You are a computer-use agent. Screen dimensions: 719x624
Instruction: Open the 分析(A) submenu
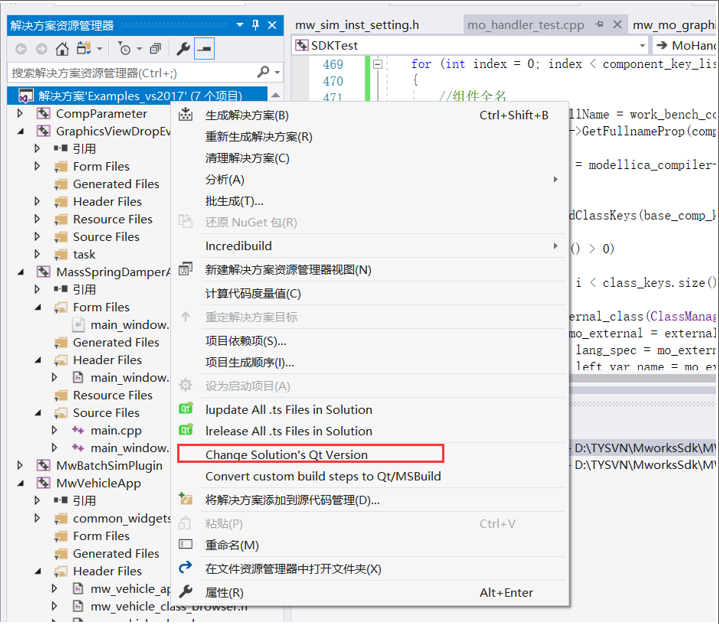coord(371,179)
